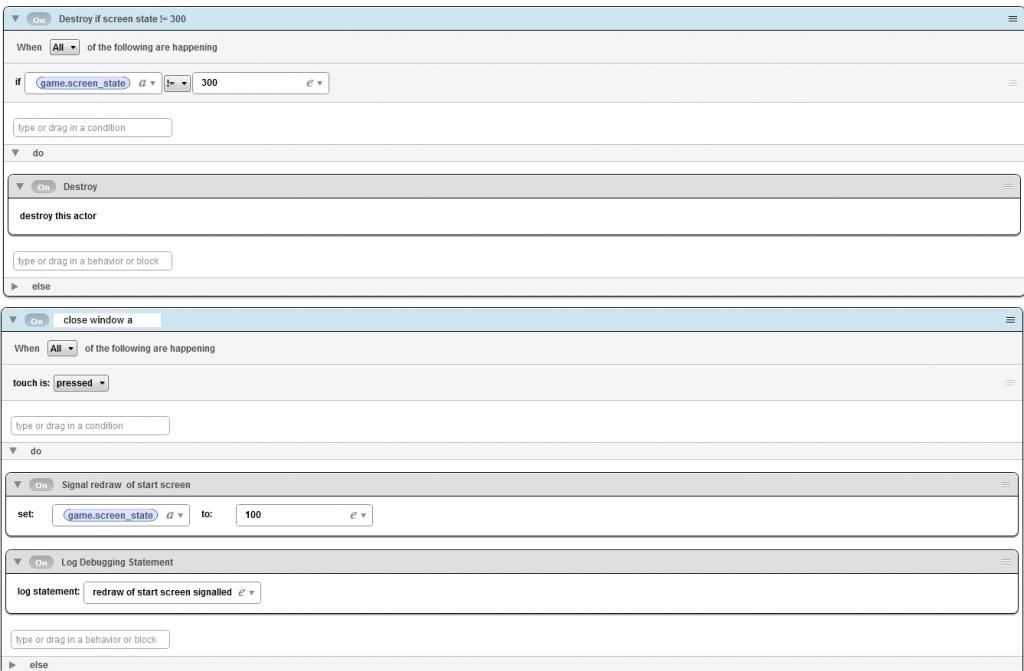
Task: Collapse the do section of close window rule
Action: click(x=15, y=451)
